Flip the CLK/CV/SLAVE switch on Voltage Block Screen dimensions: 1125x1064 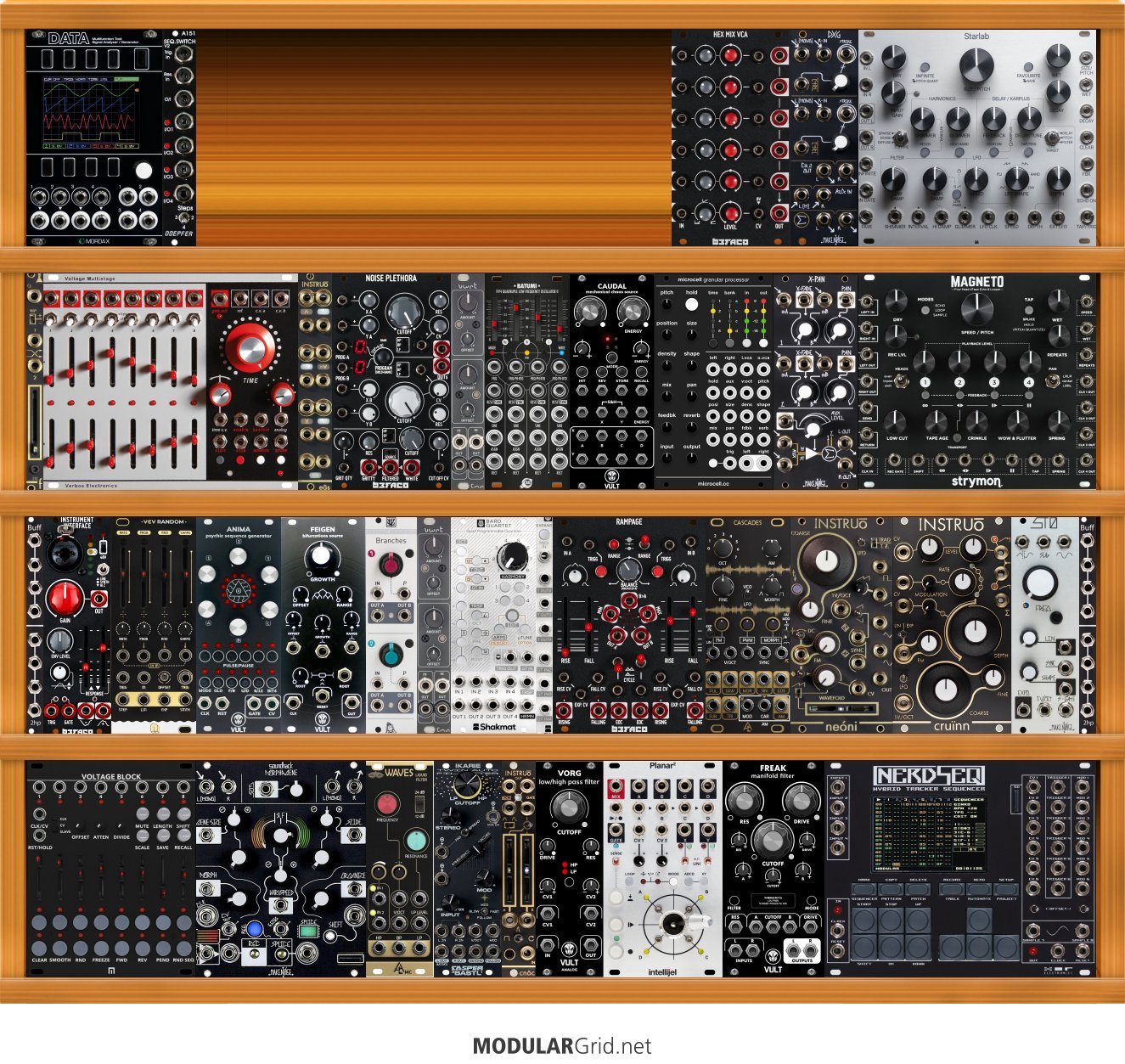pyautogui.click(x=55, y=825)
